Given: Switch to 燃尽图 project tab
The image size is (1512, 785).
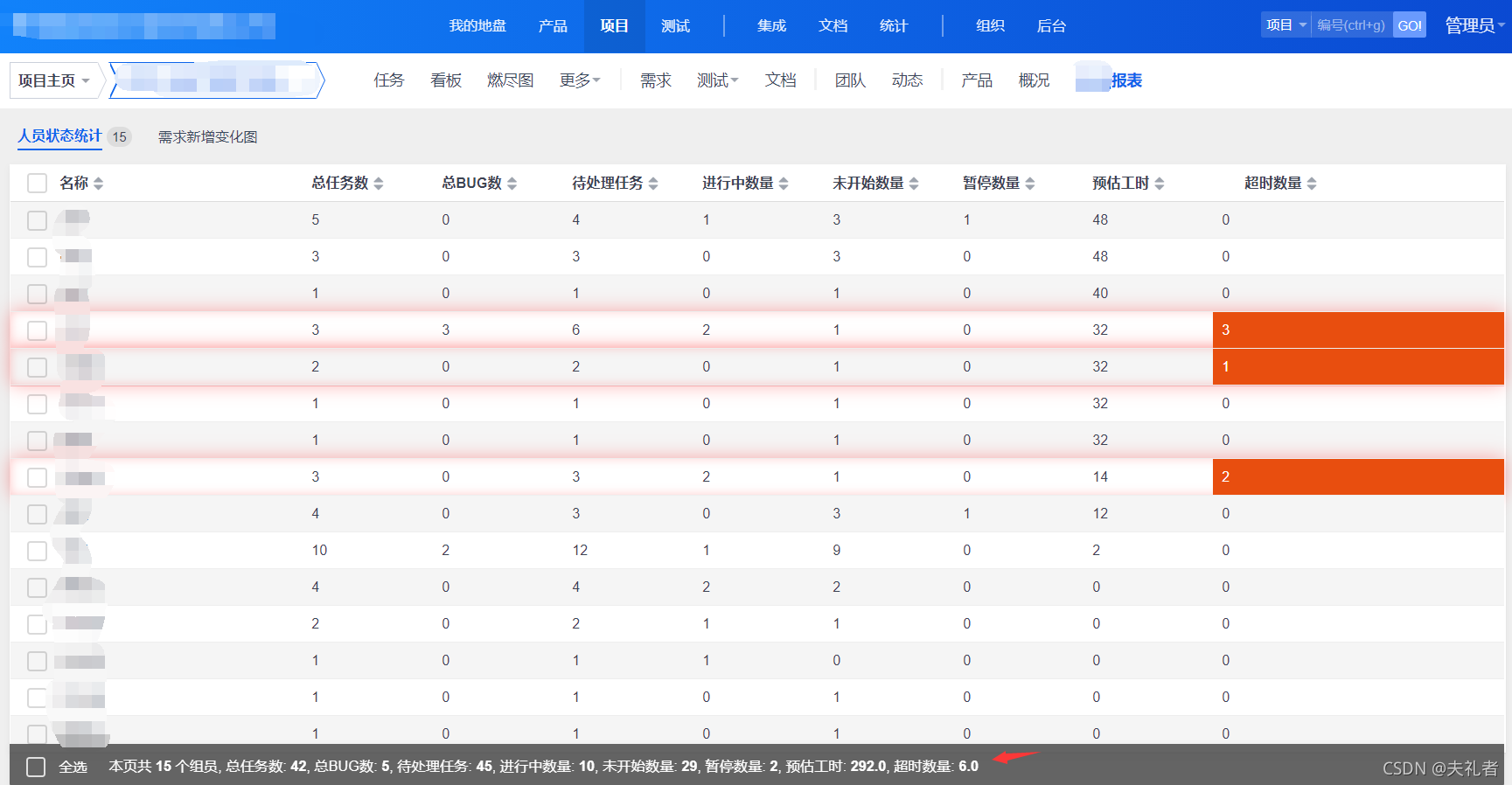Looking at the screenshot, I should pyautogui.click(x=511, y=80).
